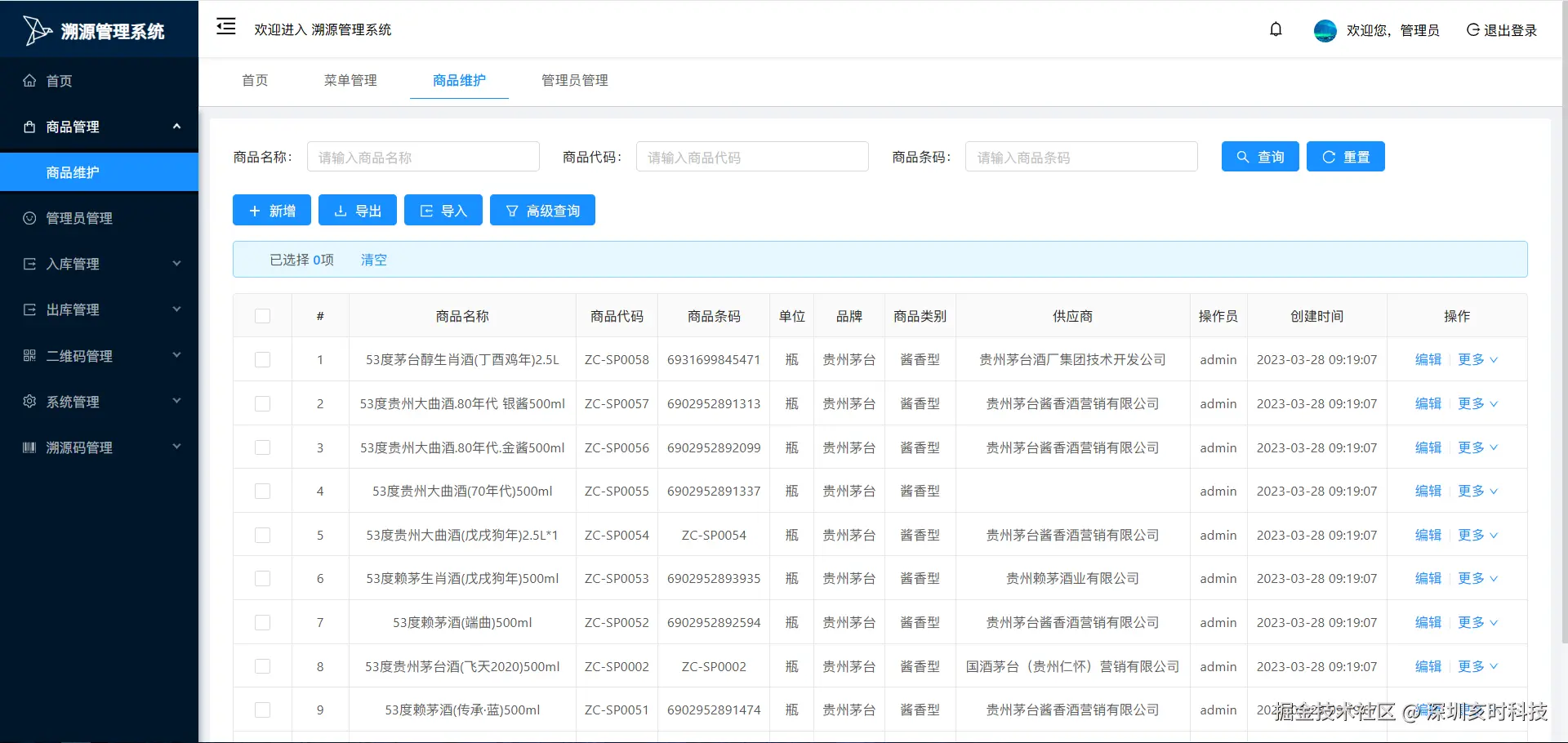Viewport: 1568px width, 743px height.
Task: Check the row 8 checkbox ZC-SP0002
Action: [262, 666]
